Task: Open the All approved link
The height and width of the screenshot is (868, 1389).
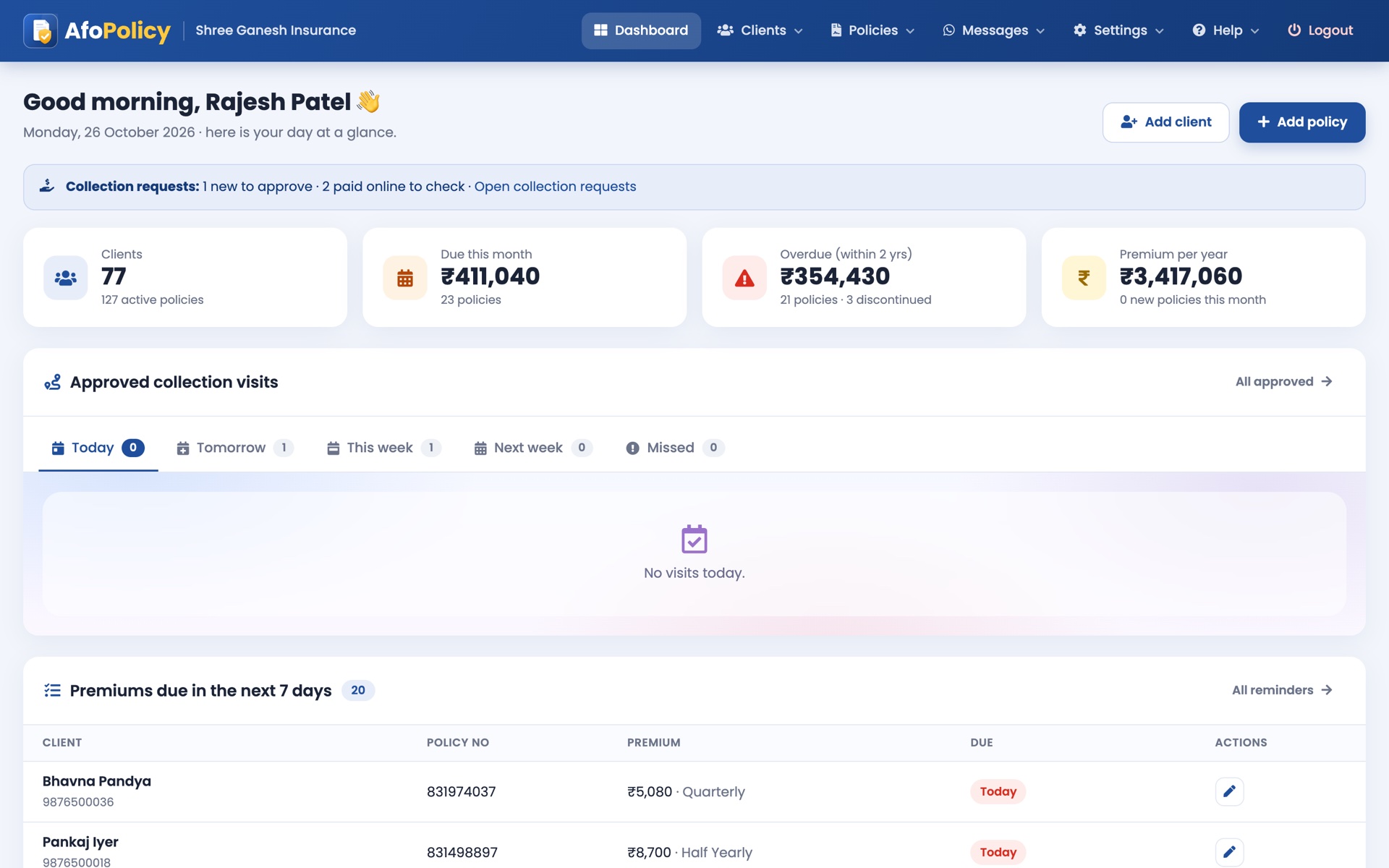Action: pyautogui.click(x=1284, y=381)
